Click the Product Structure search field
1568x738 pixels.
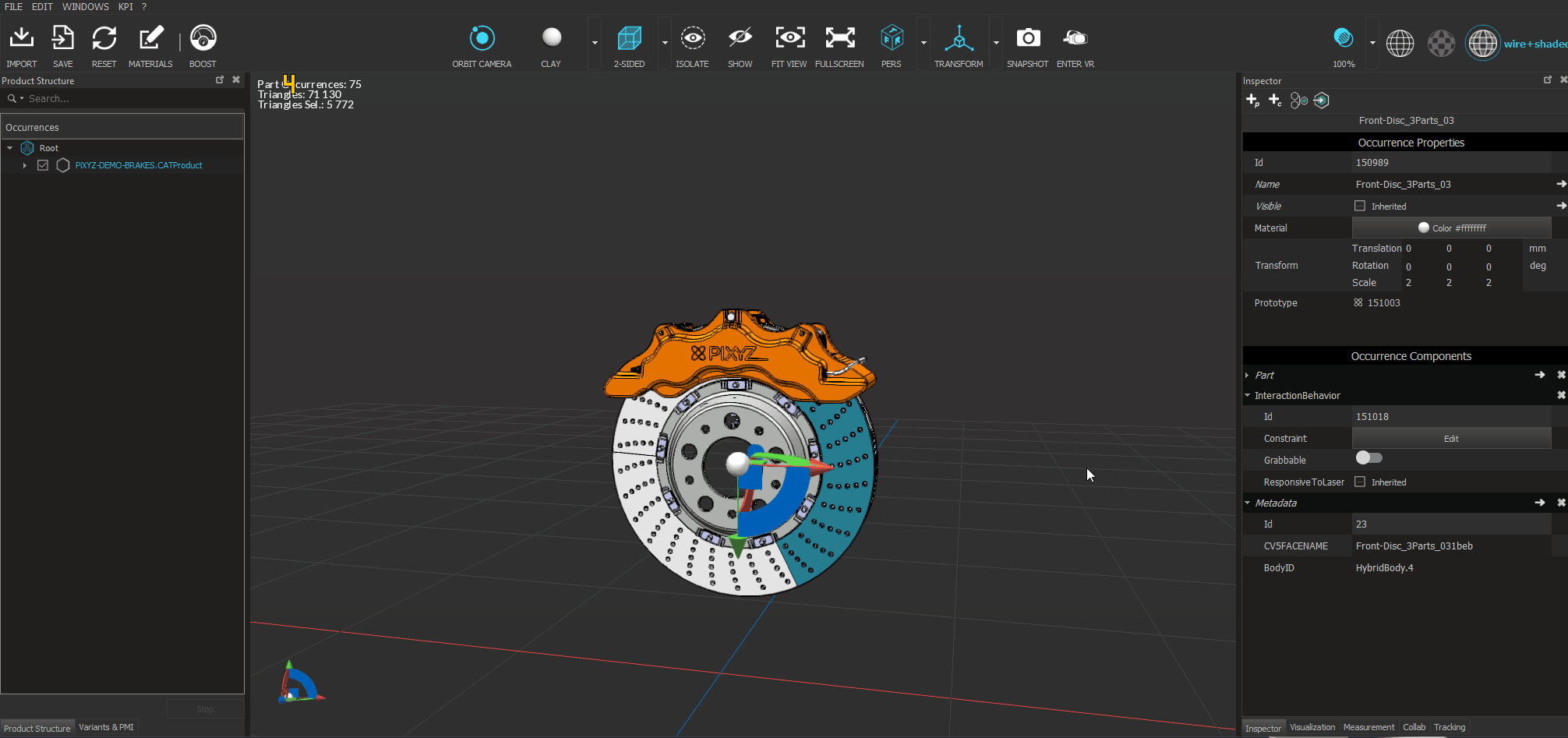coord(132,98)
